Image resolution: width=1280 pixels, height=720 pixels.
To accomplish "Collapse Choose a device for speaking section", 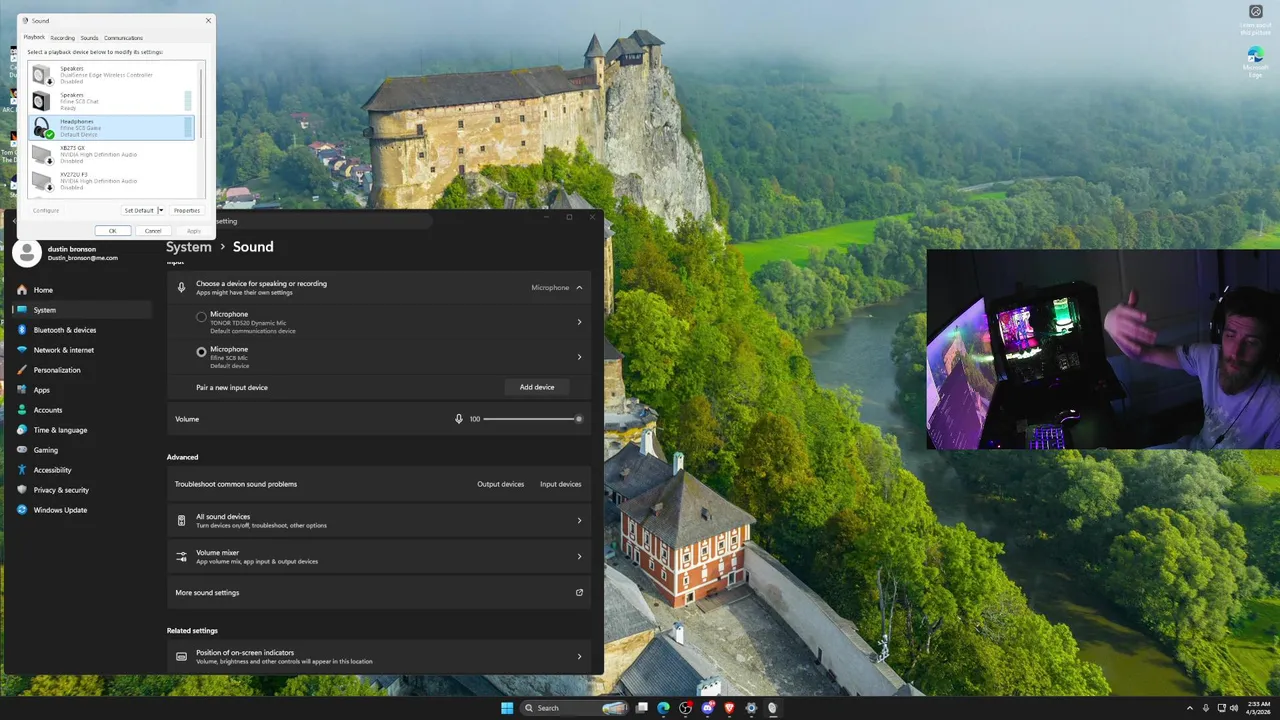I will [579, 288].
